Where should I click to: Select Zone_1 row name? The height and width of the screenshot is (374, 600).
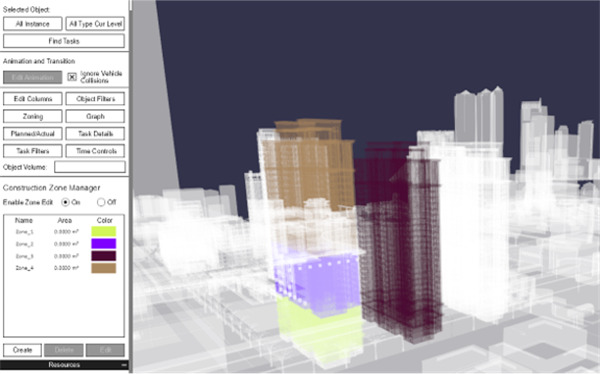click(24, 232)
